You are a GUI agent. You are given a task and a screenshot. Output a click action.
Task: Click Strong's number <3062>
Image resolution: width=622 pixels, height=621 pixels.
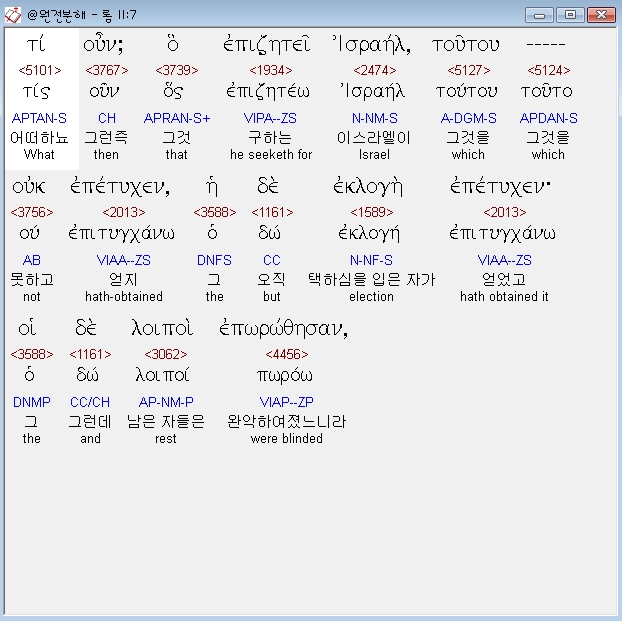click(x=166, y=354)
